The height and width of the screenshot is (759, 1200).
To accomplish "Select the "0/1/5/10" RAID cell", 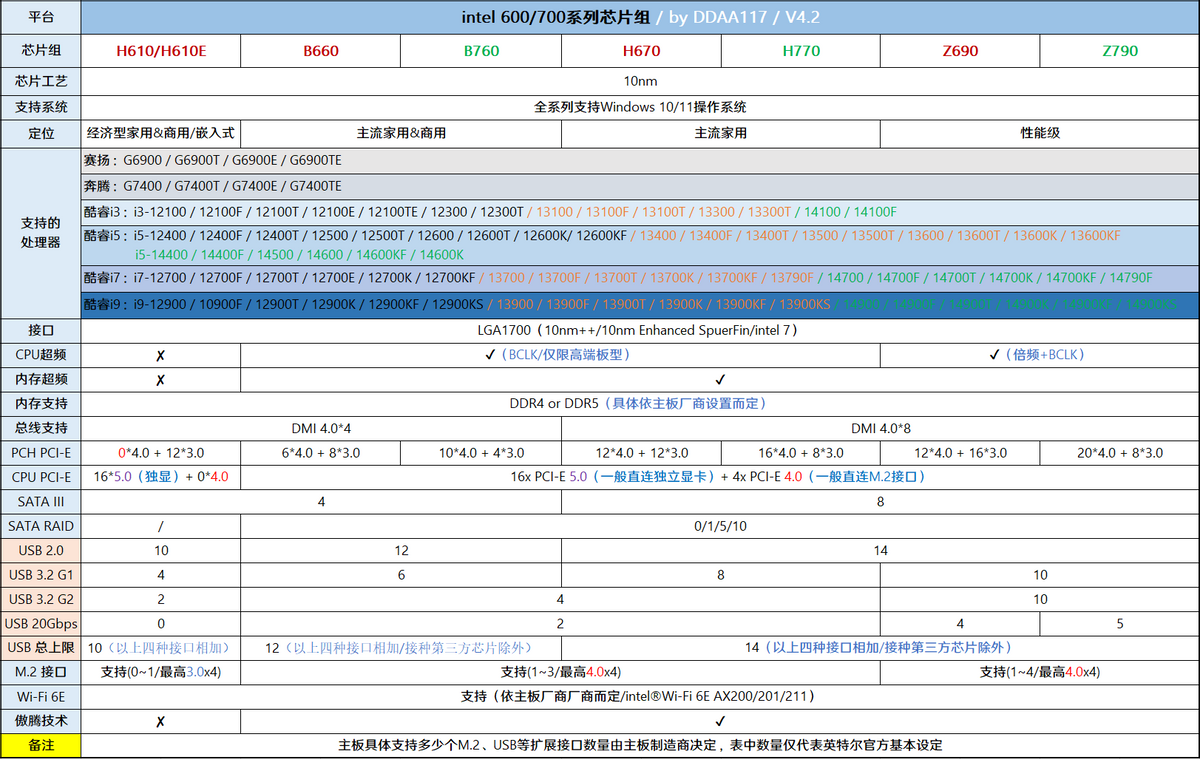I will click(720, 526).
